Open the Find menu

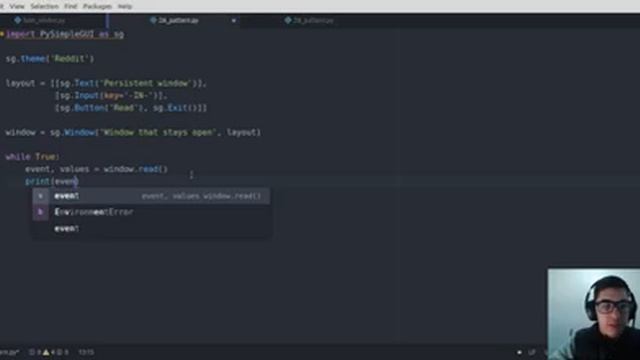point(71,7)
